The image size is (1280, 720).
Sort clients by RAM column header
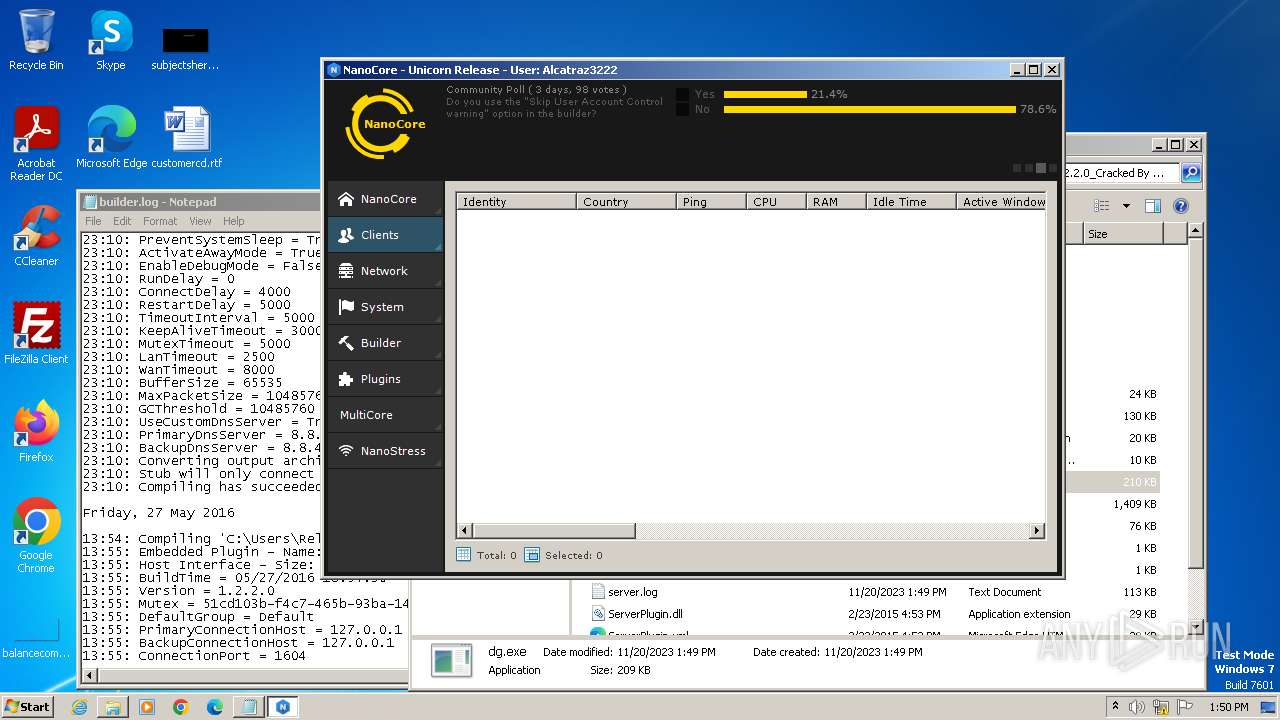tap(837, 202)
